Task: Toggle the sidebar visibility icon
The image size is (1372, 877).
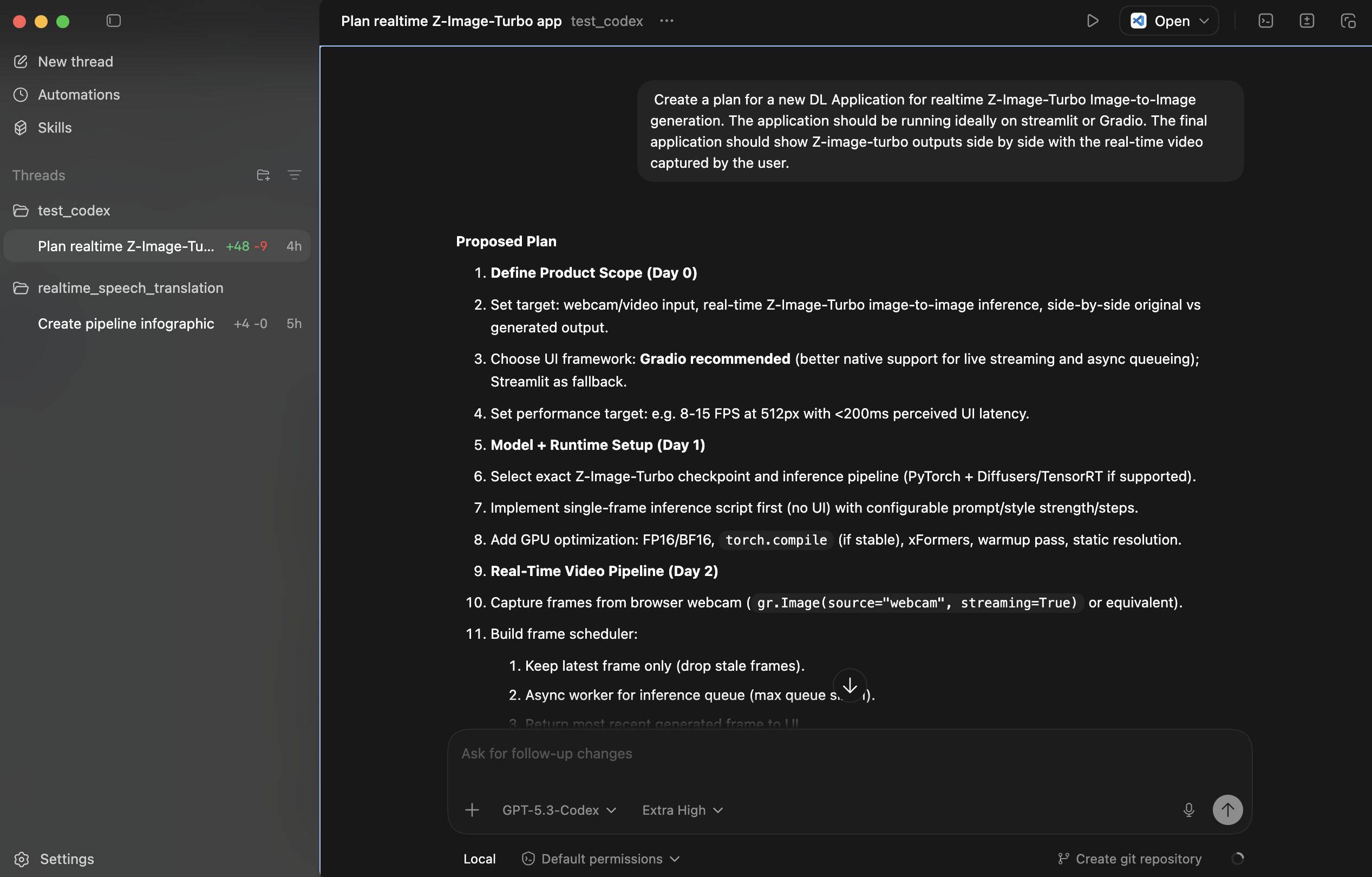Action: [x=113, y=21]
